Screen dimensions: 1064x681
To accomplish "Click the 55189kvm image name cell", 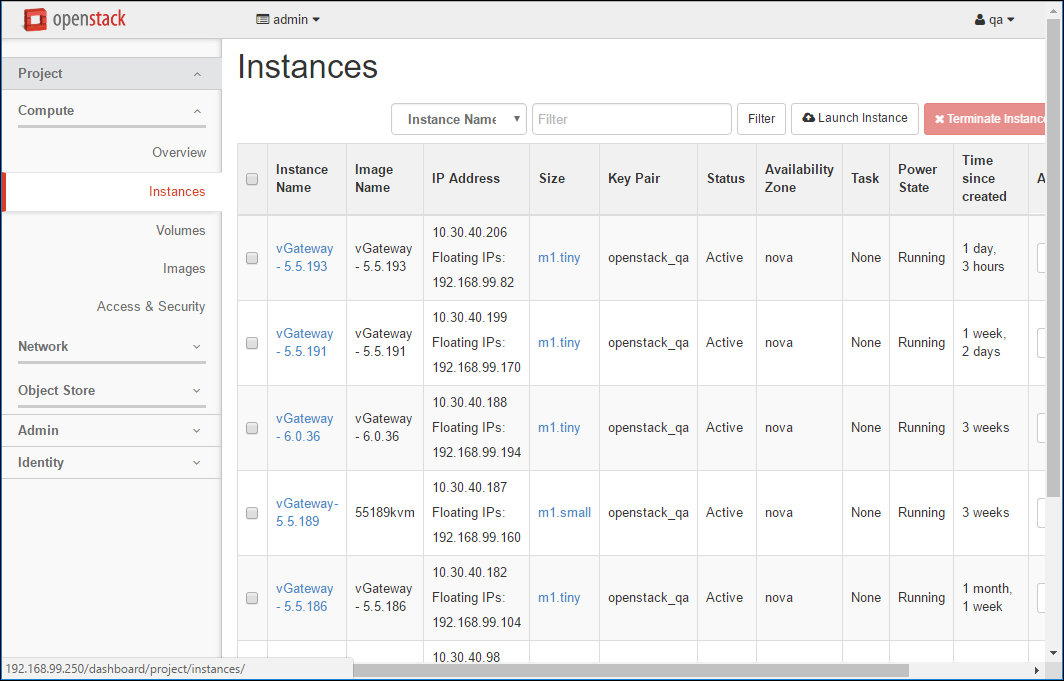I will pos(385,512).
